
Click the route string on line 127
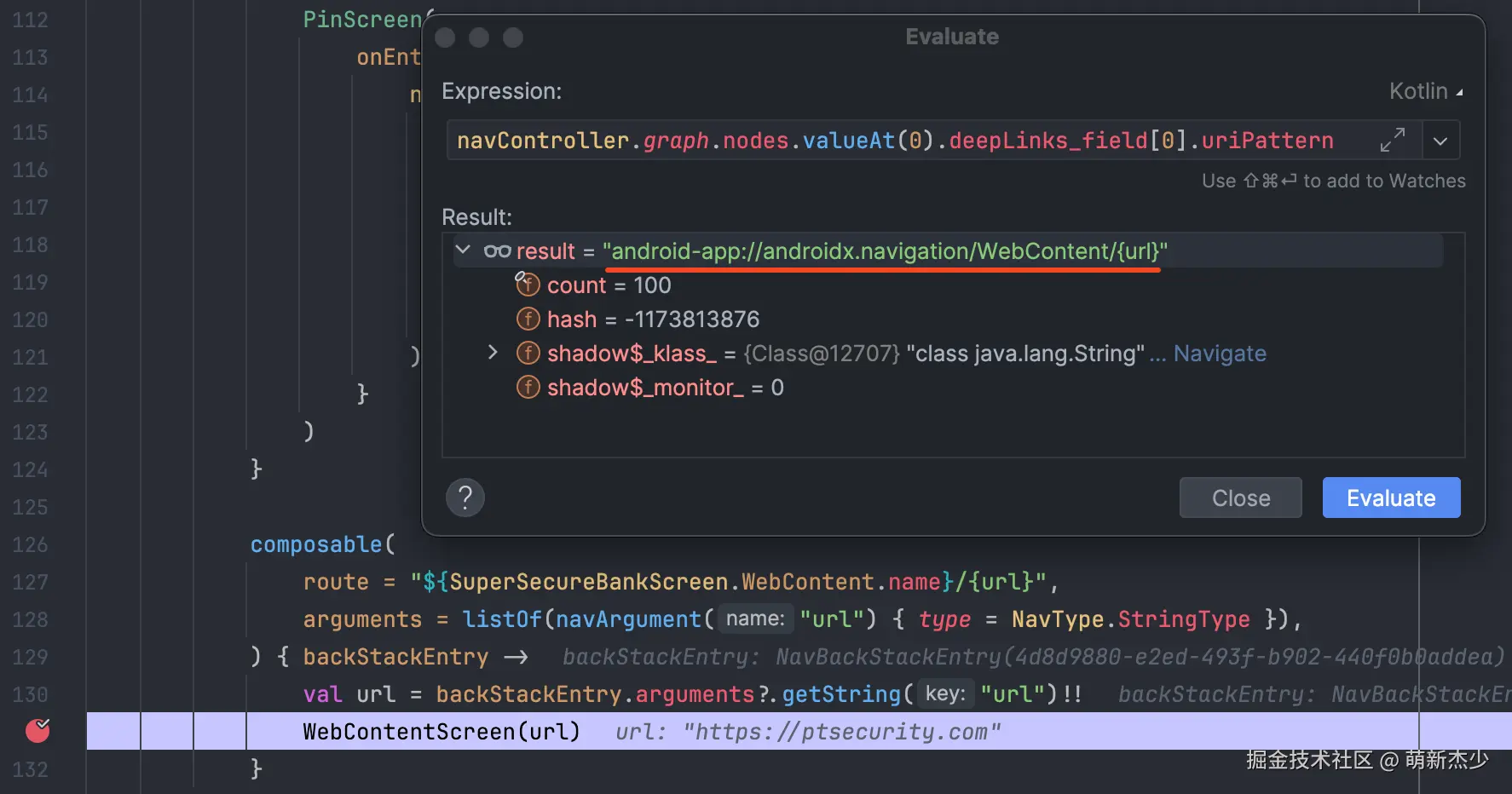728,582
